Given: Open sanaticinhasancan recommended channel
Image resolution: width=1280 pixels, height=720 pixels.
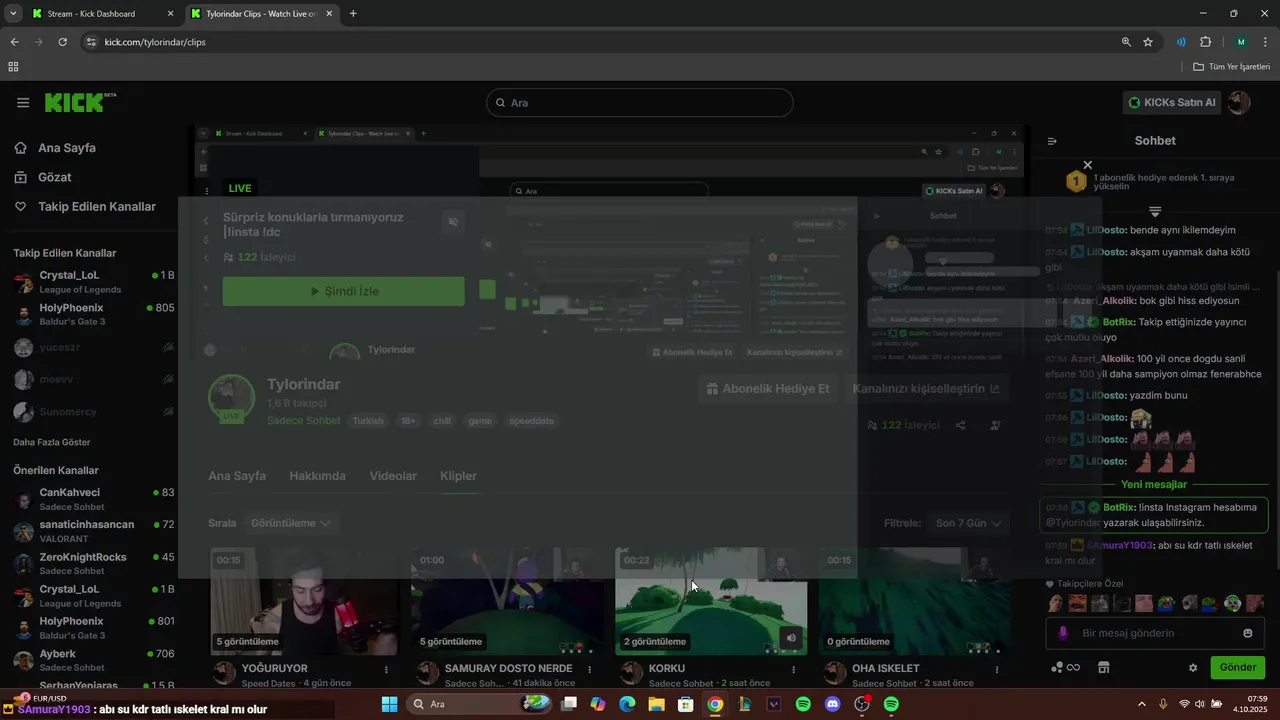Looking at the screenshot, I should (95, 531).
